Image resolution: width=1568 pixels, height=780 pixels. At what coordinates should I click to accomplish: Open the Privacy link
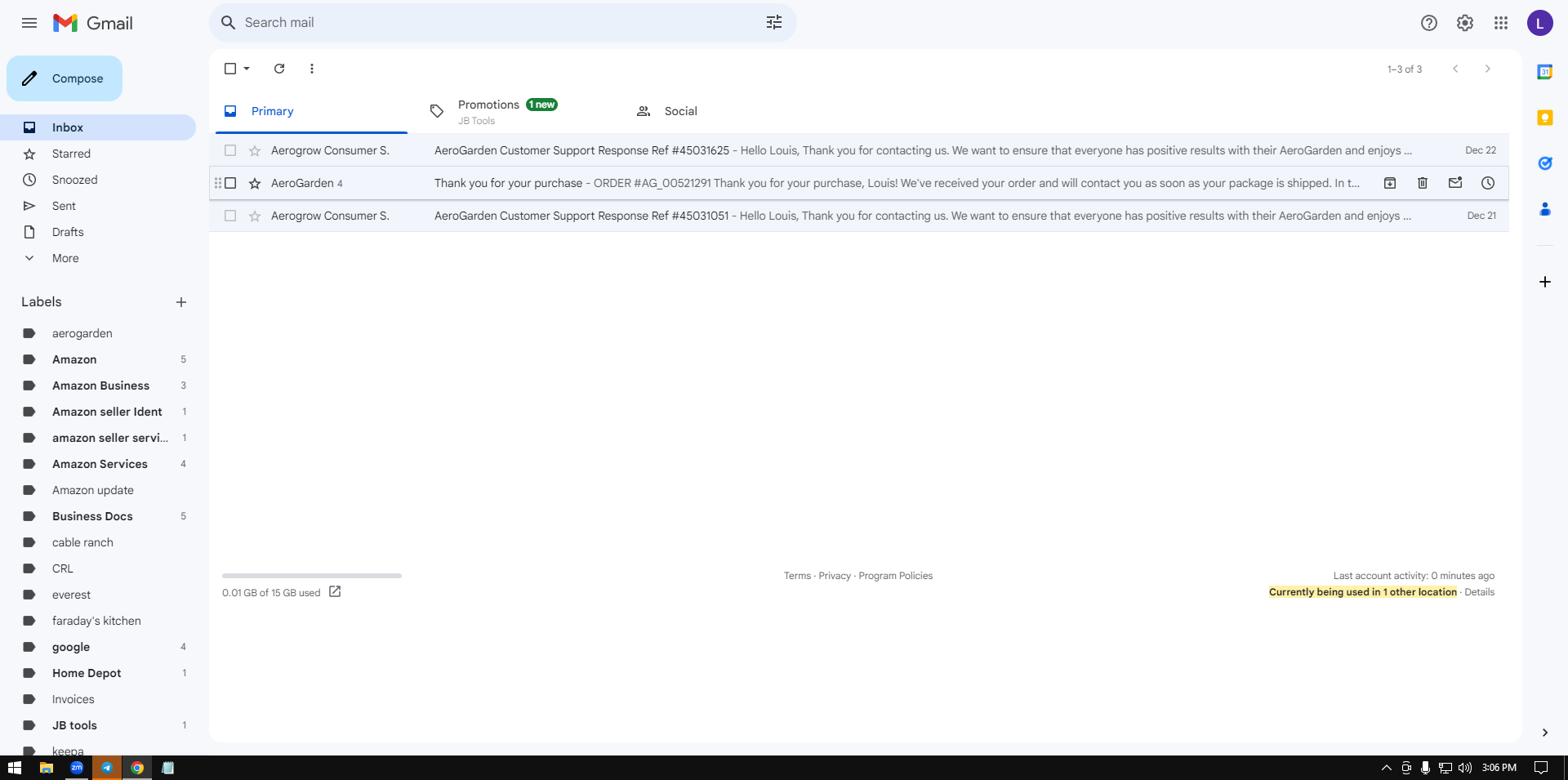tap(835, 576)
